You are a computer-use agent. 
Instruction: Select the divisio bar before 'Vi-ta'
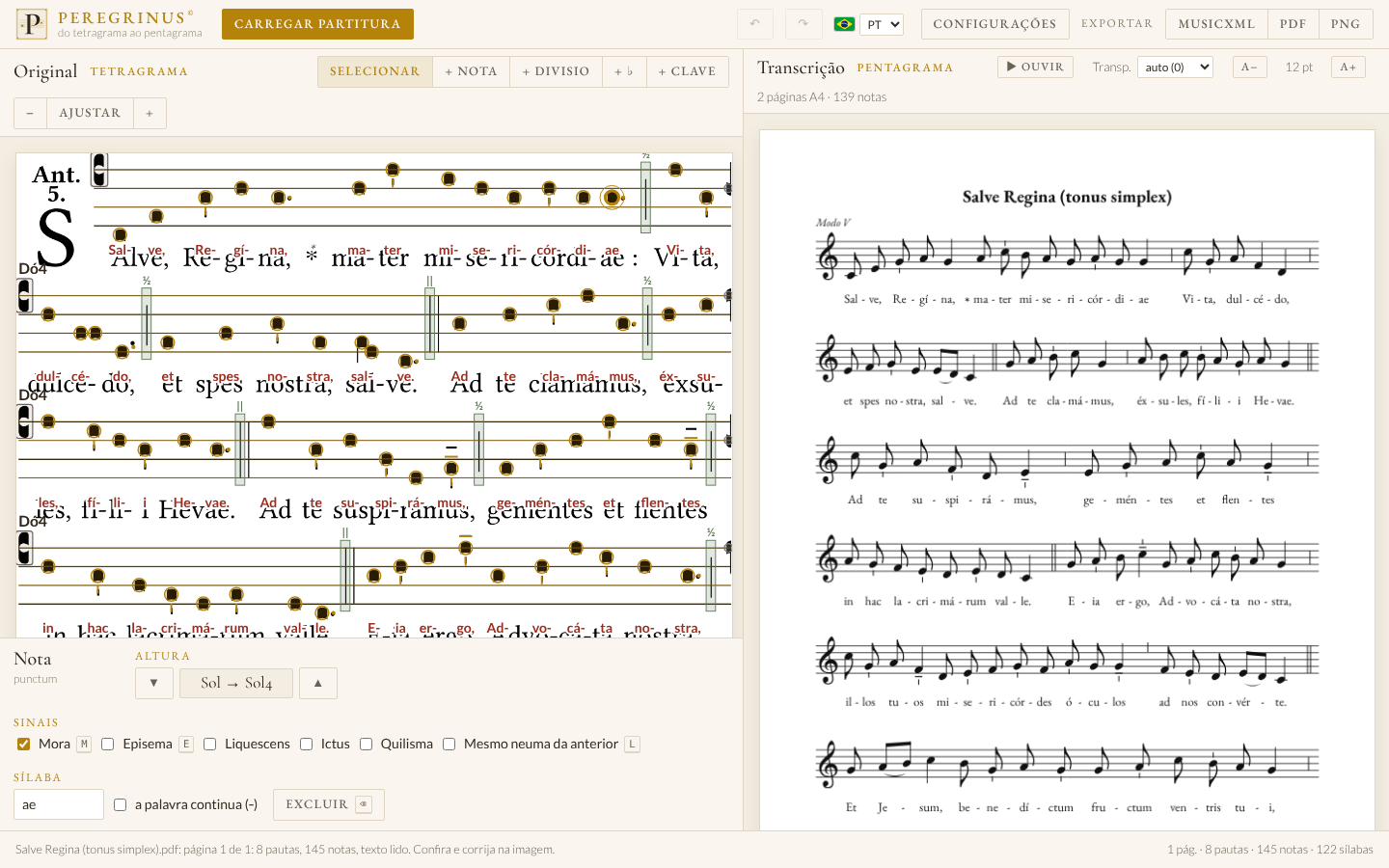point(645,197)
